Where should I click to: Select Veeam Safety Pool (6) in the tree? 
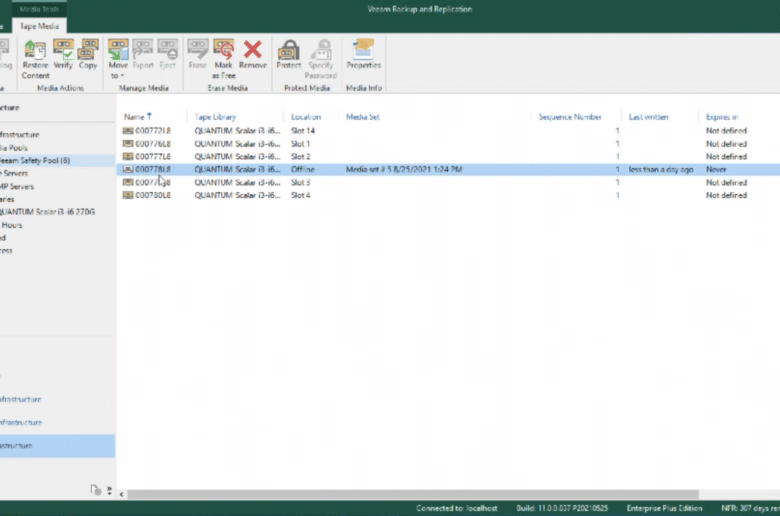click(35, 161)
